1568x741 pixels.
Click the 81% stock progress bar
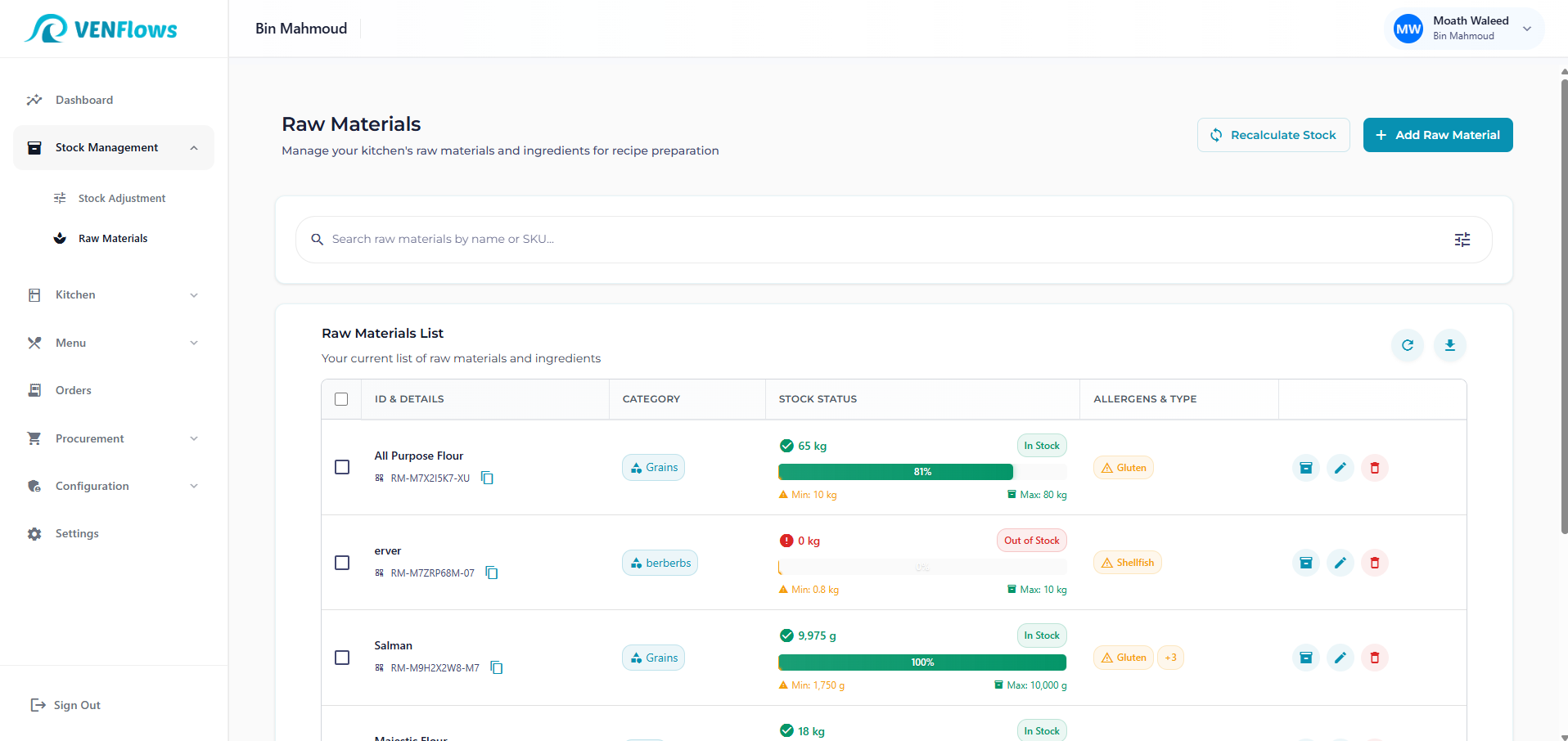tap(895, 472)
